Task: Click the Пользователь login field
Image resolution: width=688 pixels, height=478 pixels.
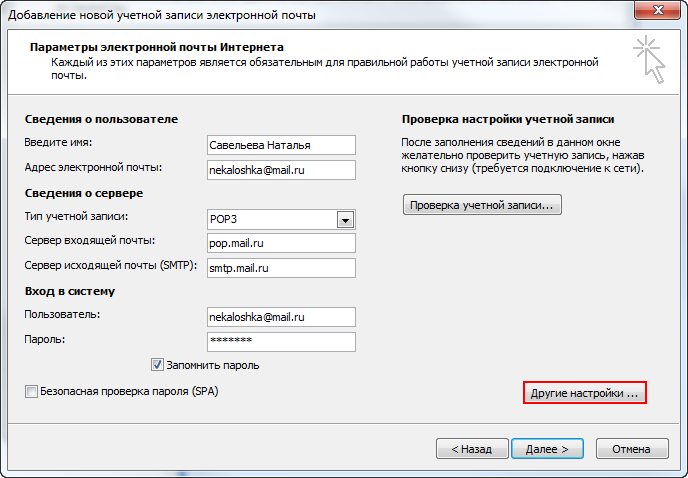Action: click(x=281, y=317)
